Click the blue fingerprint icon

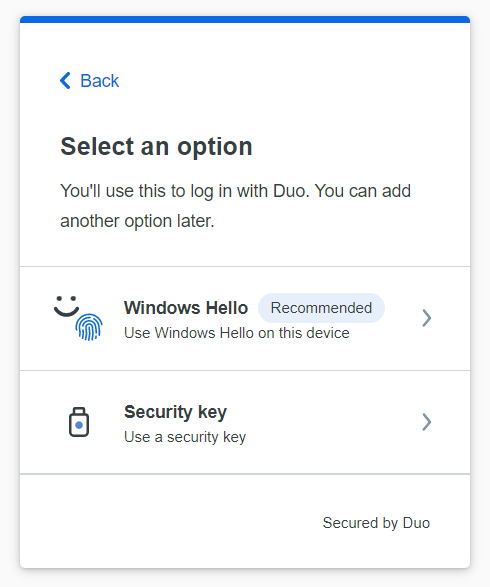pos(89,327)
